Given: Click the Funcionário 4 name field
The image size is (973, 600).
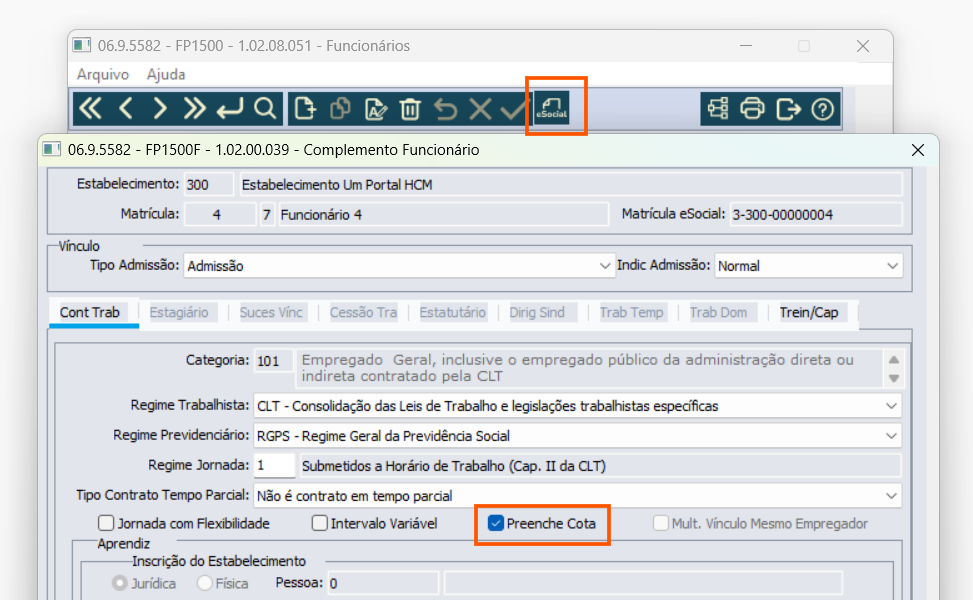Looking at the screenshot, I should pos(443,215).
